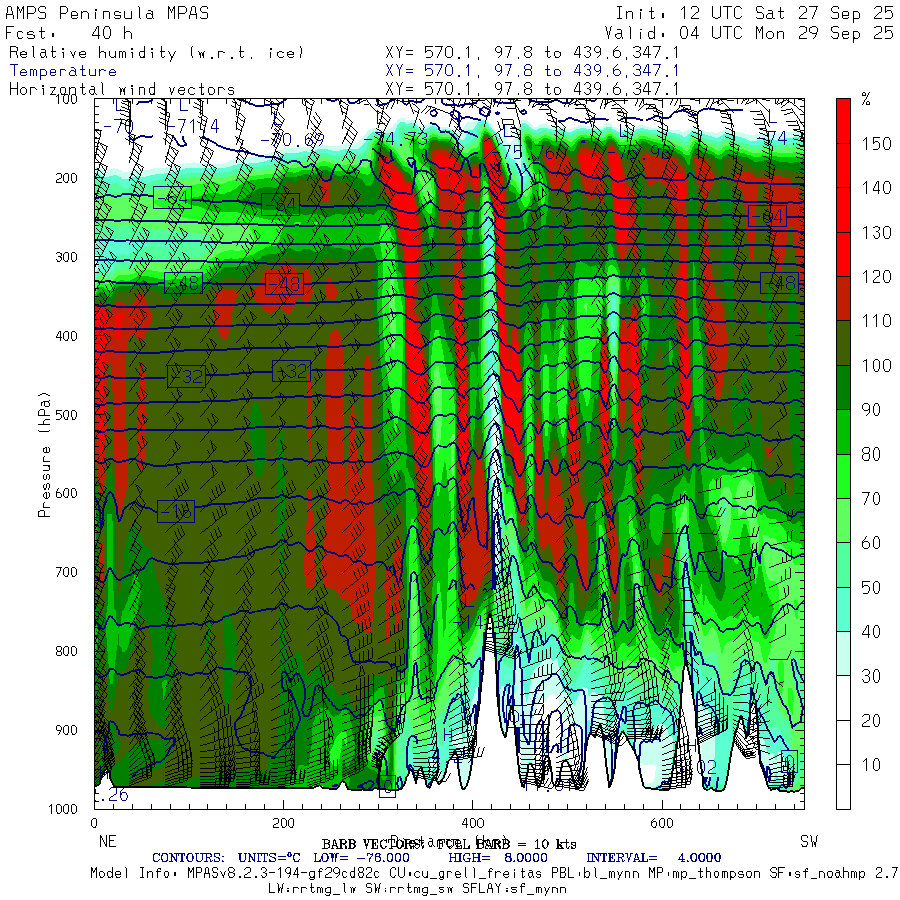Screen dimensions: 900x900
Task: Click the 'INTERVAL= 4.0000' footer value
Action: pos(654,858)
